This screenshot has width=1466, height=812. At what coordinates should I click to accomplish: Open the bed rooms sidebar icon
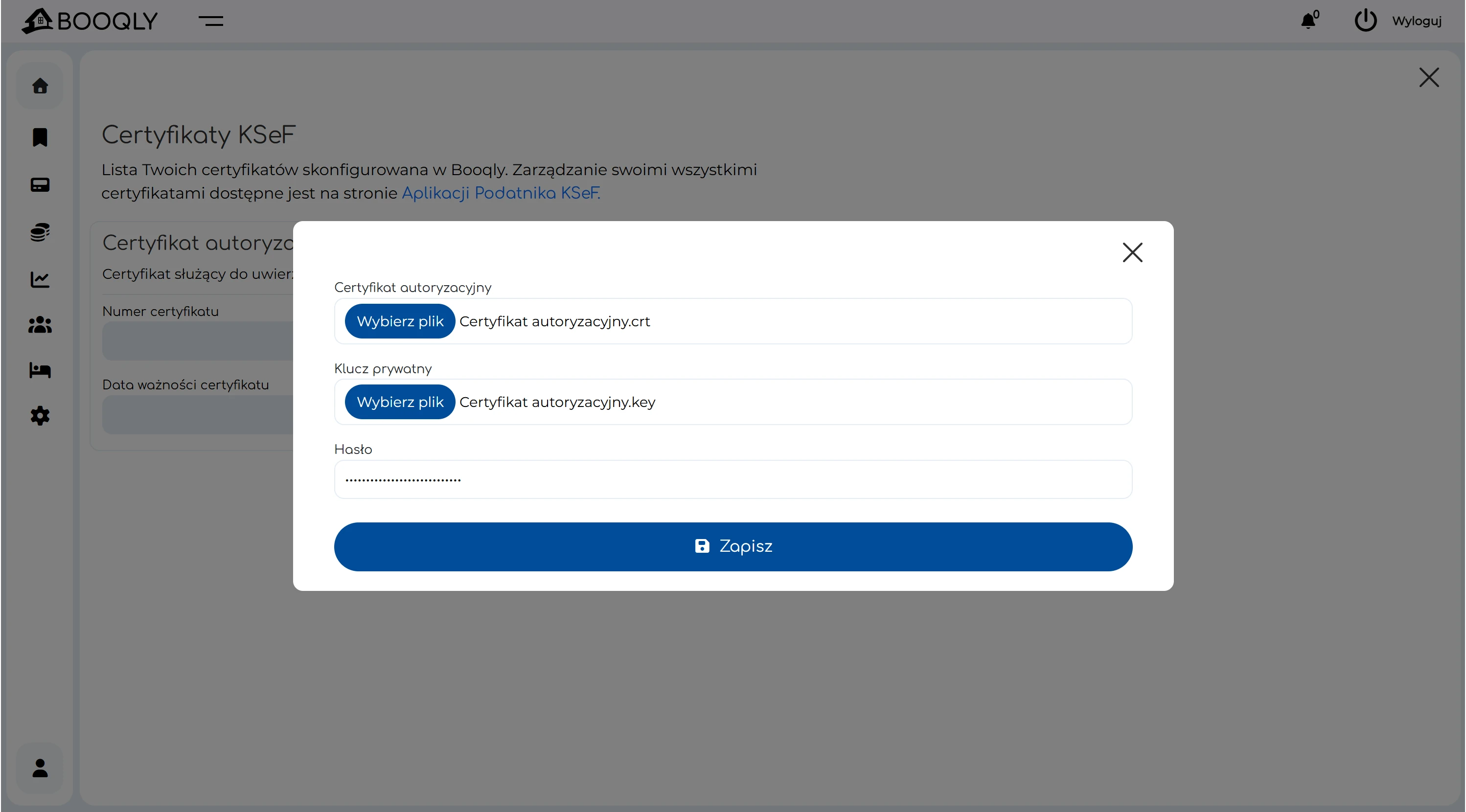[x=40, y=370]
